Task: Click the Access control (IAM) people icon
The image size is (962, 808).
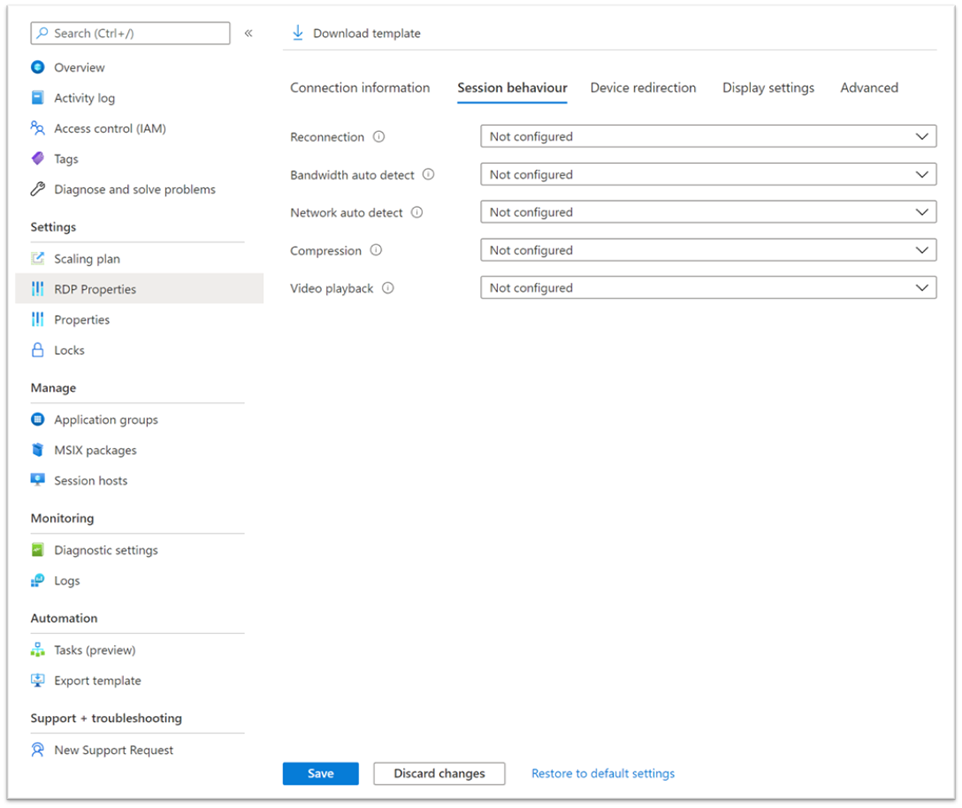Action: pyautogui.click(x=37, y=128)
